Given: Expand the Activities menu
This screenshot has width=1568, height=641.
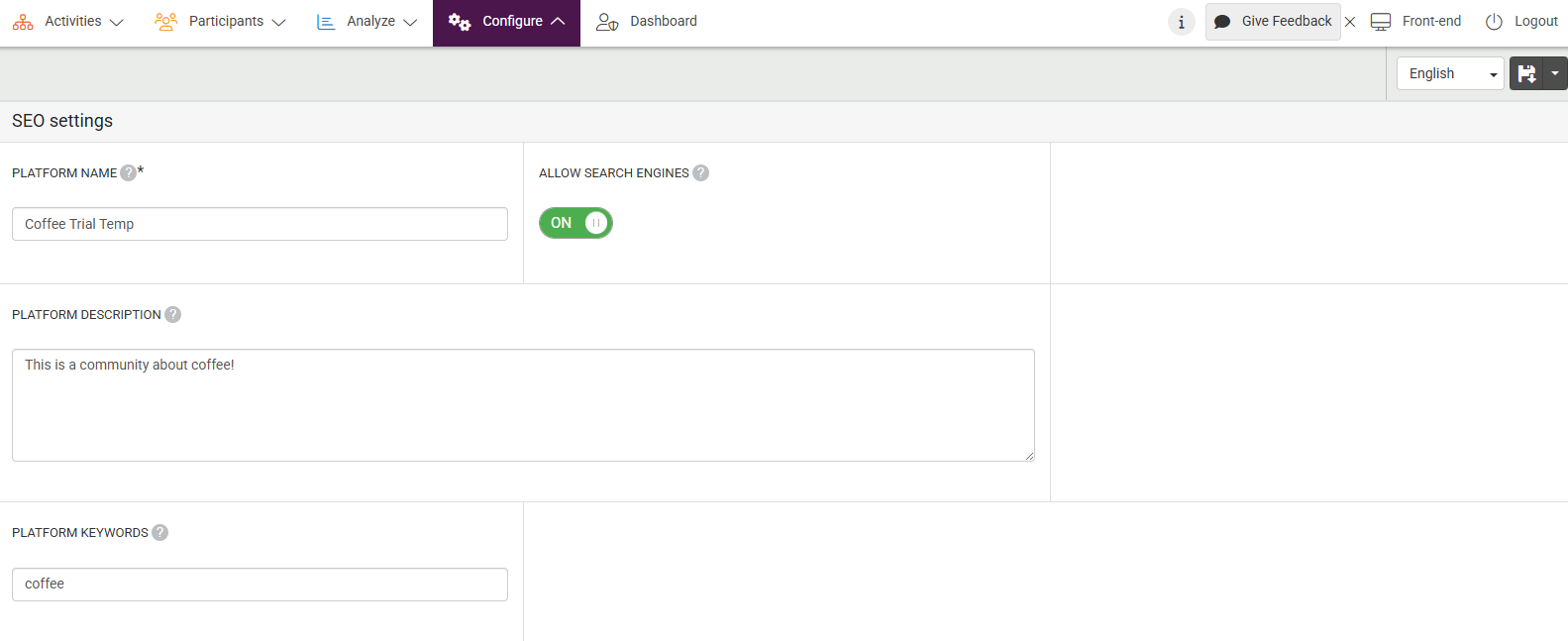Looking at the screenshot, I should tap(68, 22).
